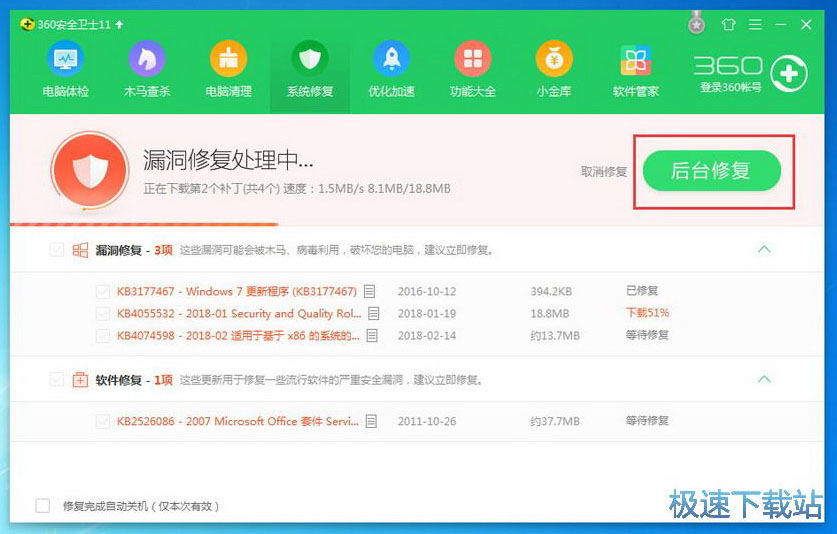837x534 pixels.
Task: Click the 360安全卫士 logo icon in title
Action: click(x=27, y=24)
